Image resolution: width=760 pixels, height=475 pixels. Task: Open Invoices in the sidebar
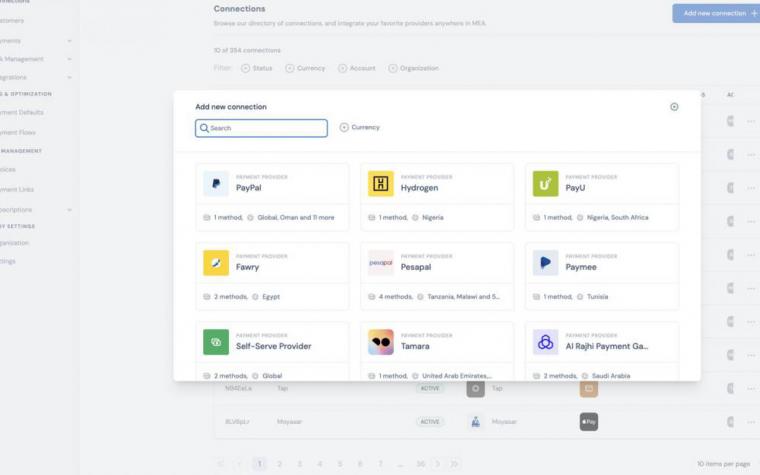[x=8, y=170]
